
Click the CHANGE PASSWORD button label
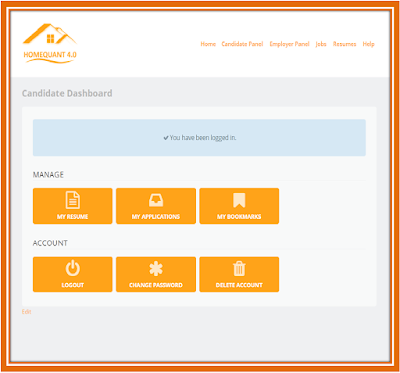point(156,285)
